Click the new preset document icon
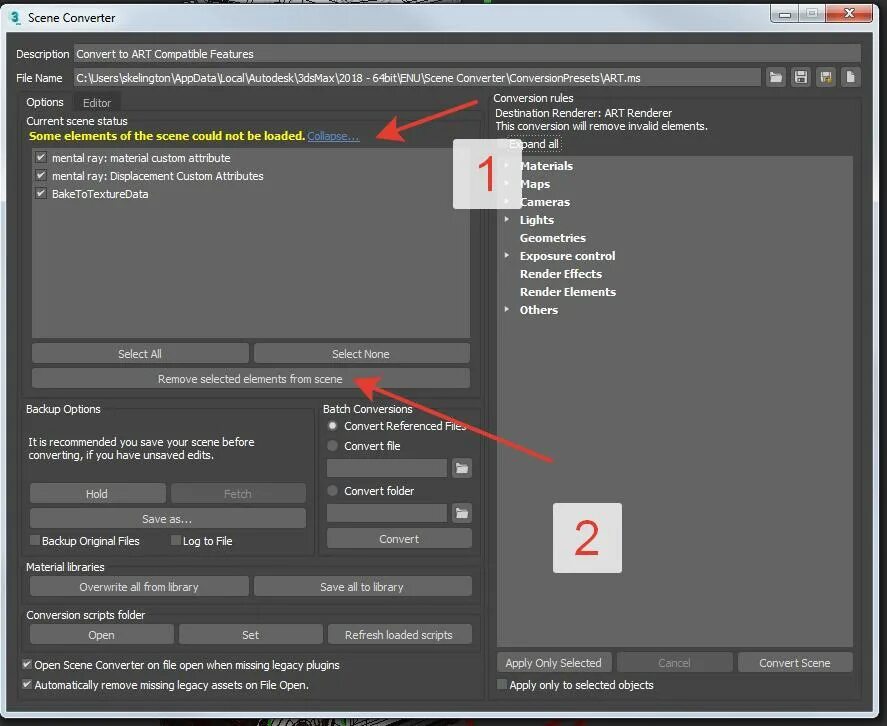 tap(850, 78)
